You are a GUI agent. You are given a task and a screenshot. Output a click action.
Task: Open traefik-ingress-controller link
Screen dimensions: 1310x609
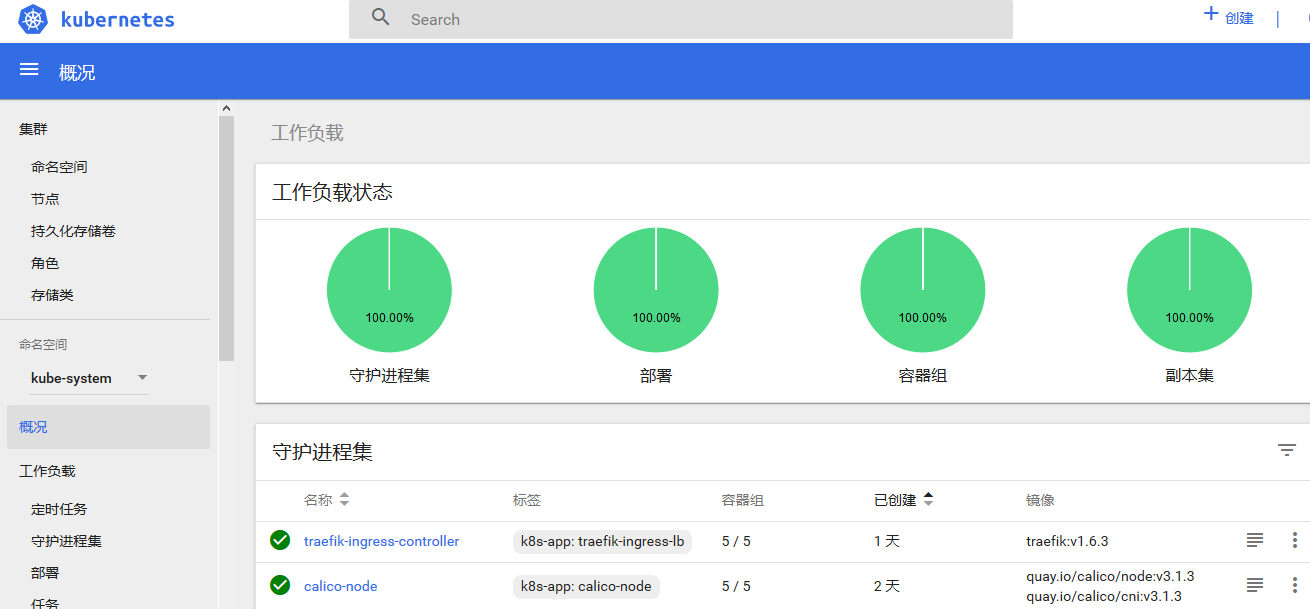click(381, 541)
